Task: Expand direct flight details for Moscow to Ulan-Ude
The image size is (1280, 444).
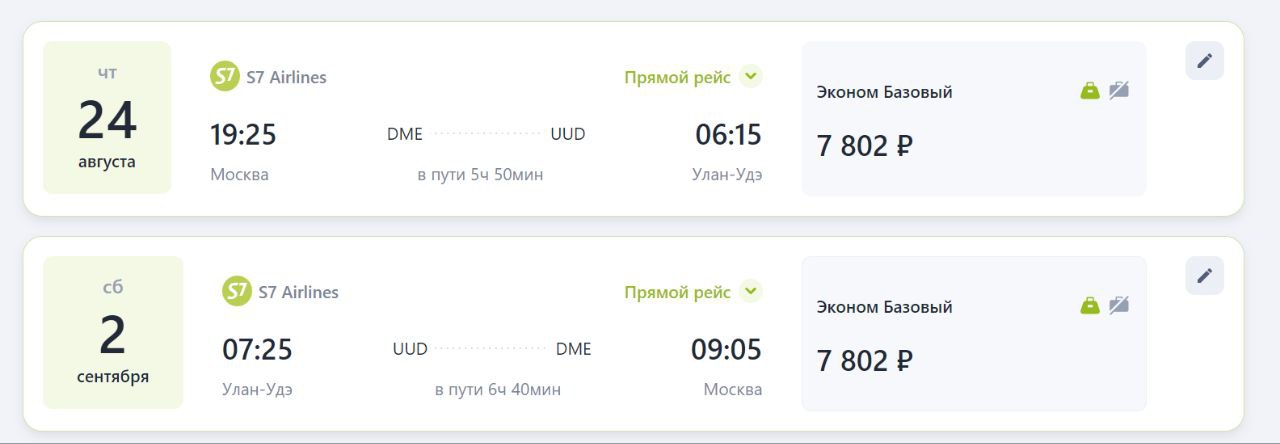Action: click(x=751, y=77)
